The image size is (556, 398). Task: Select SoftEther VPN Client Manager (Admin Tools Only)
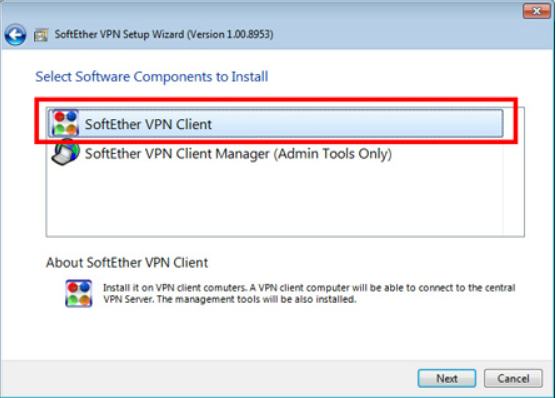238,154
